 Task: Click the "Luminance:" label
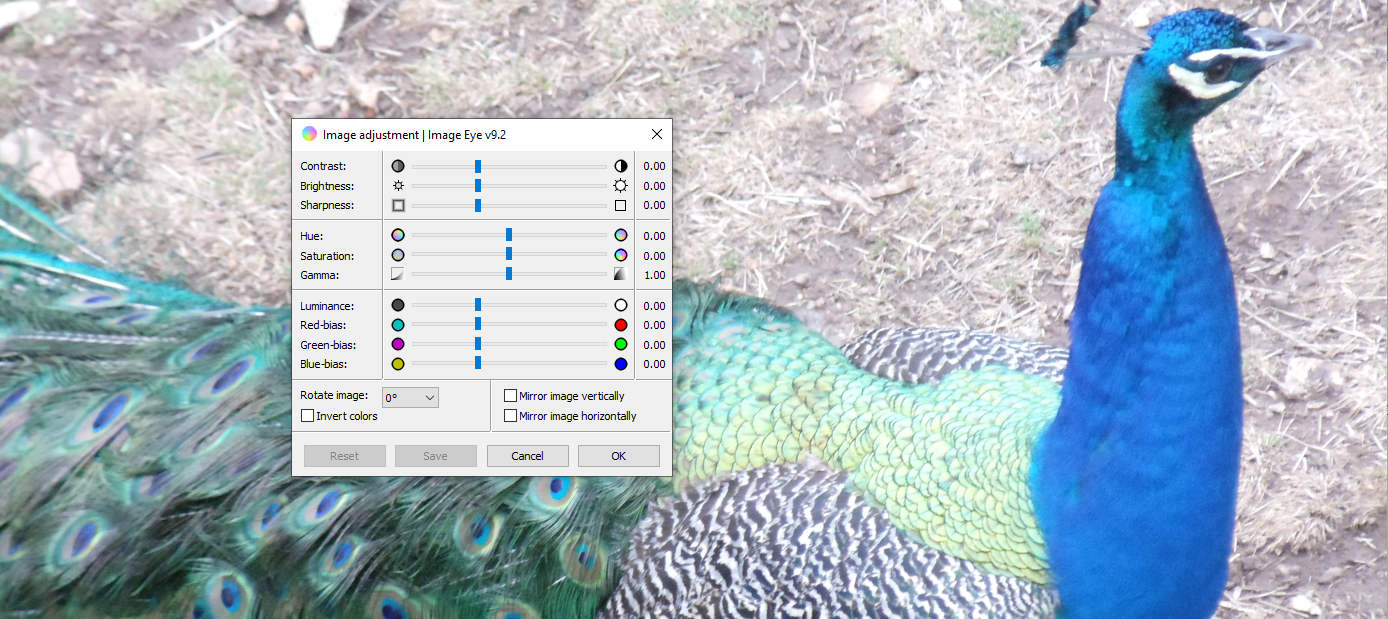click(x=327, y=306)
